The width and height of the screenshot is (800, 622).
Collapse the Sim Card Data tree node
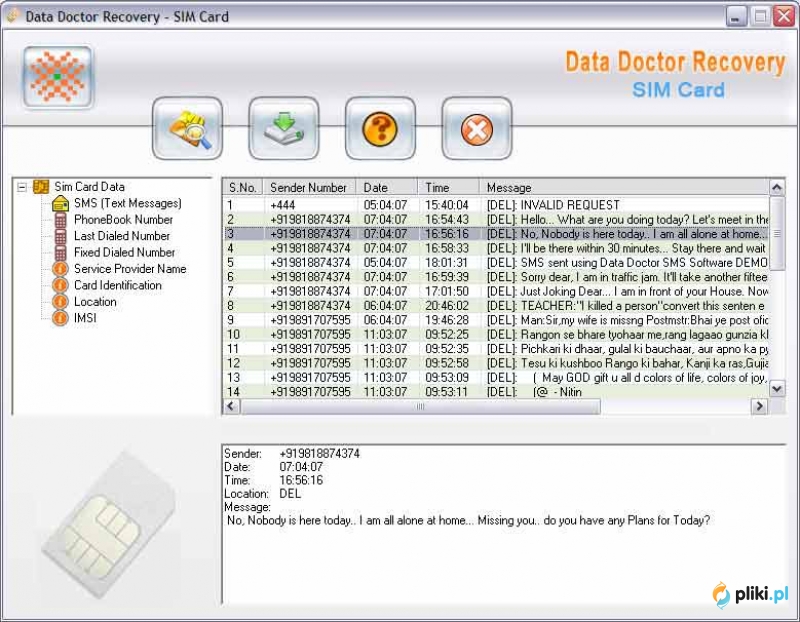[21, 187]
